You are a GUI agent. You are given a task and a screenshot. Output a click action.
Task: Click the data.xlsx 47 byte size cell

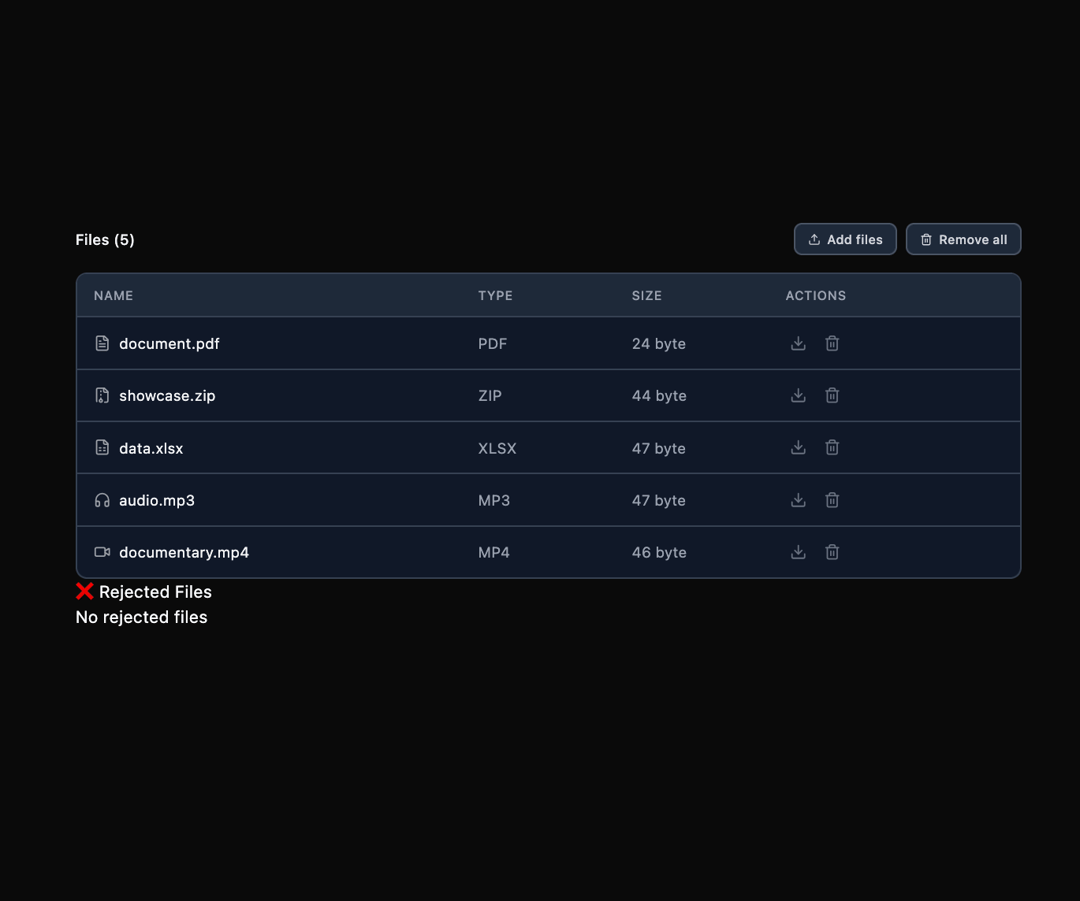point(658,448)
